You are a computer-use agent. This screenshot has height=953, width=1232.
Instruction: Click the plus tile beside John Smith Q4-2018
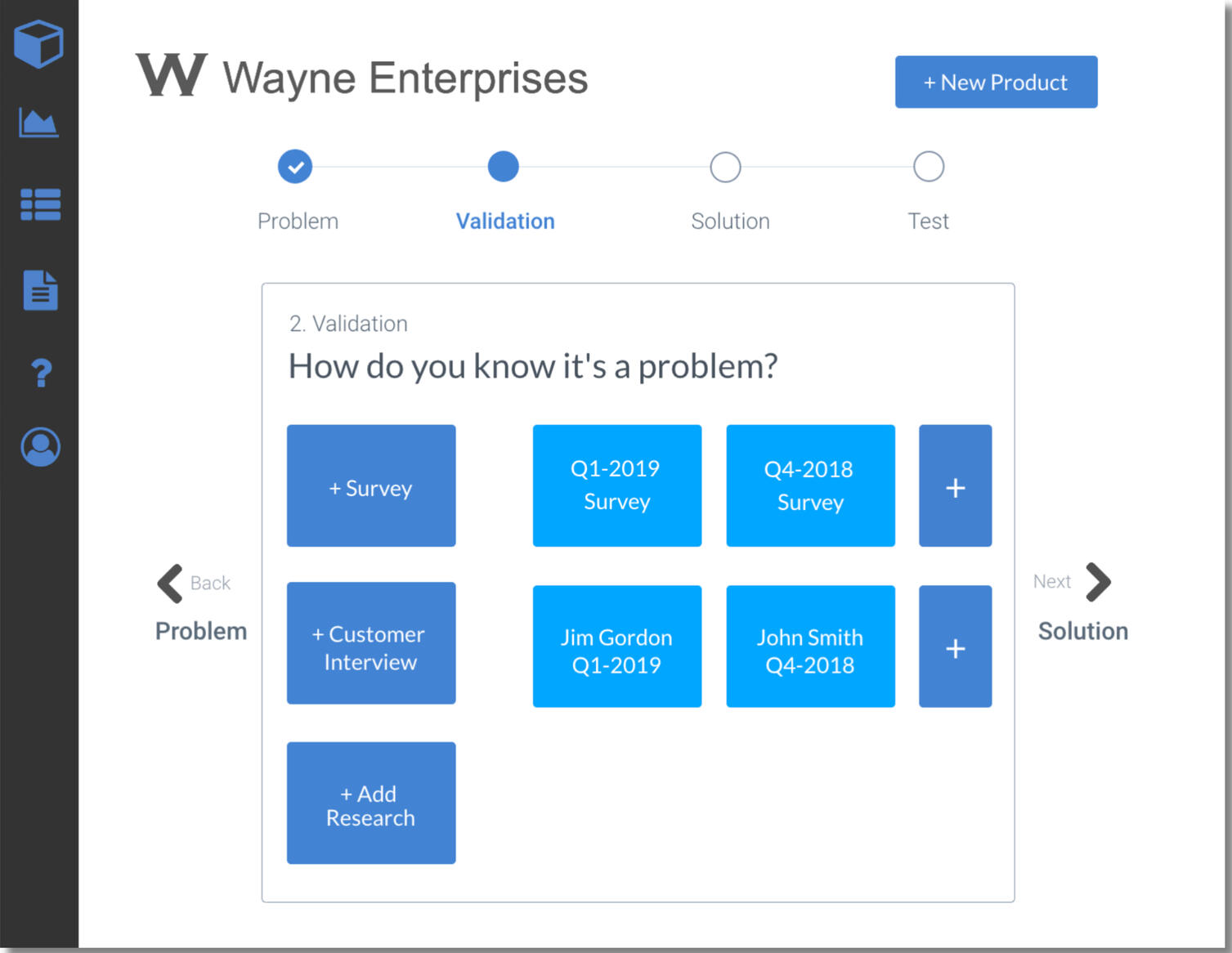click(955, 647)
